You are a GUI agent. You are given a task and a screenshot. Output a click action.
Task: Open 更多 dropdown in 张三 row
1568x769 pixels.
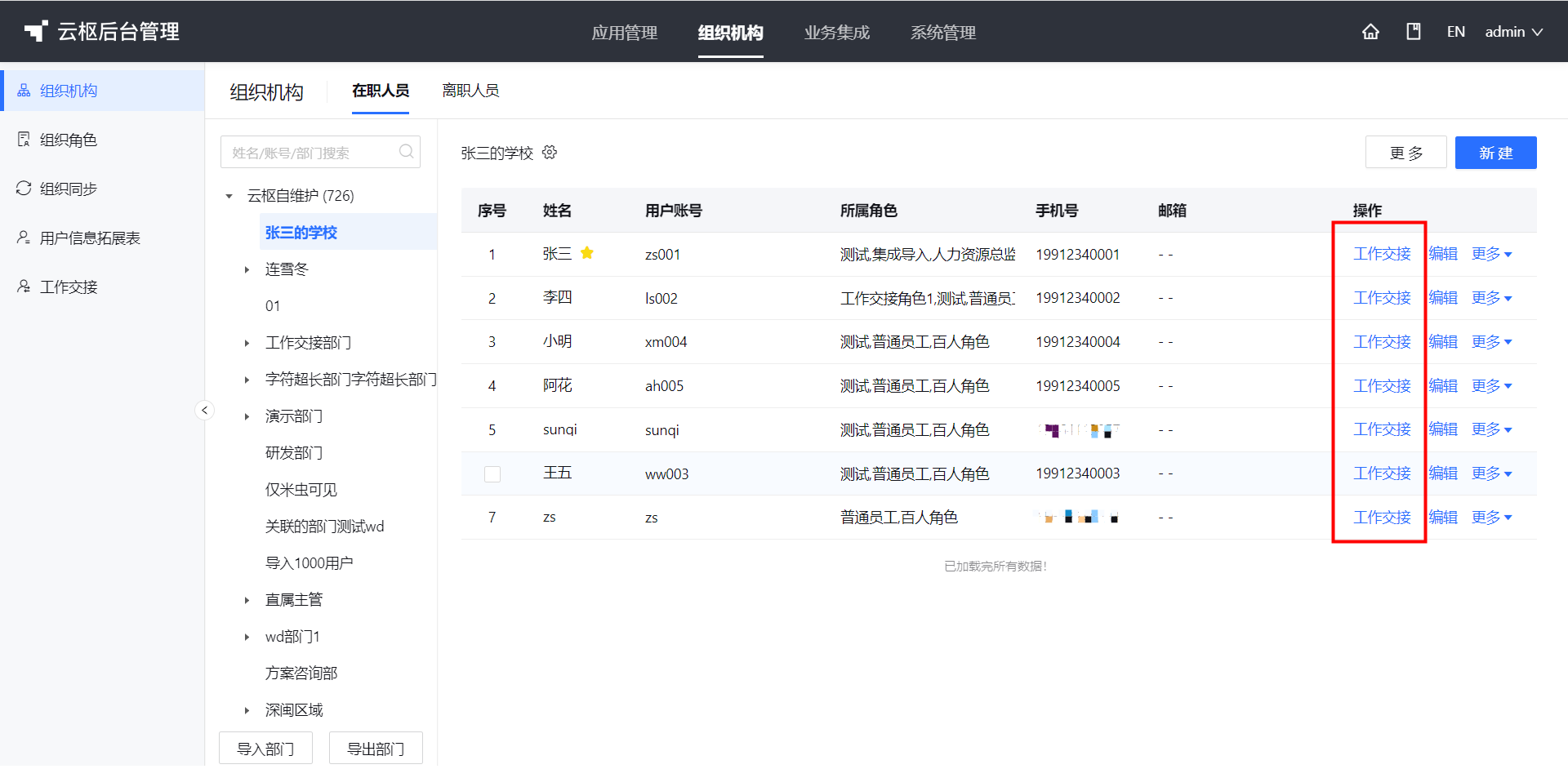tap(1491, 254)
